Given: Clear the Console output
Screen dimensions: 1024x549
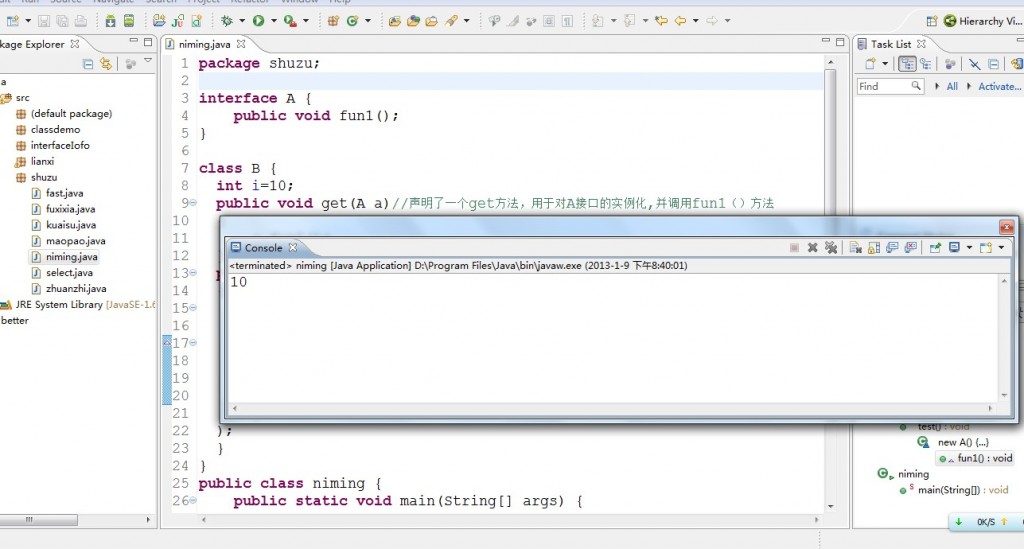Looking at the screenshot, I should pyautogui.click(x=856, y=248).
